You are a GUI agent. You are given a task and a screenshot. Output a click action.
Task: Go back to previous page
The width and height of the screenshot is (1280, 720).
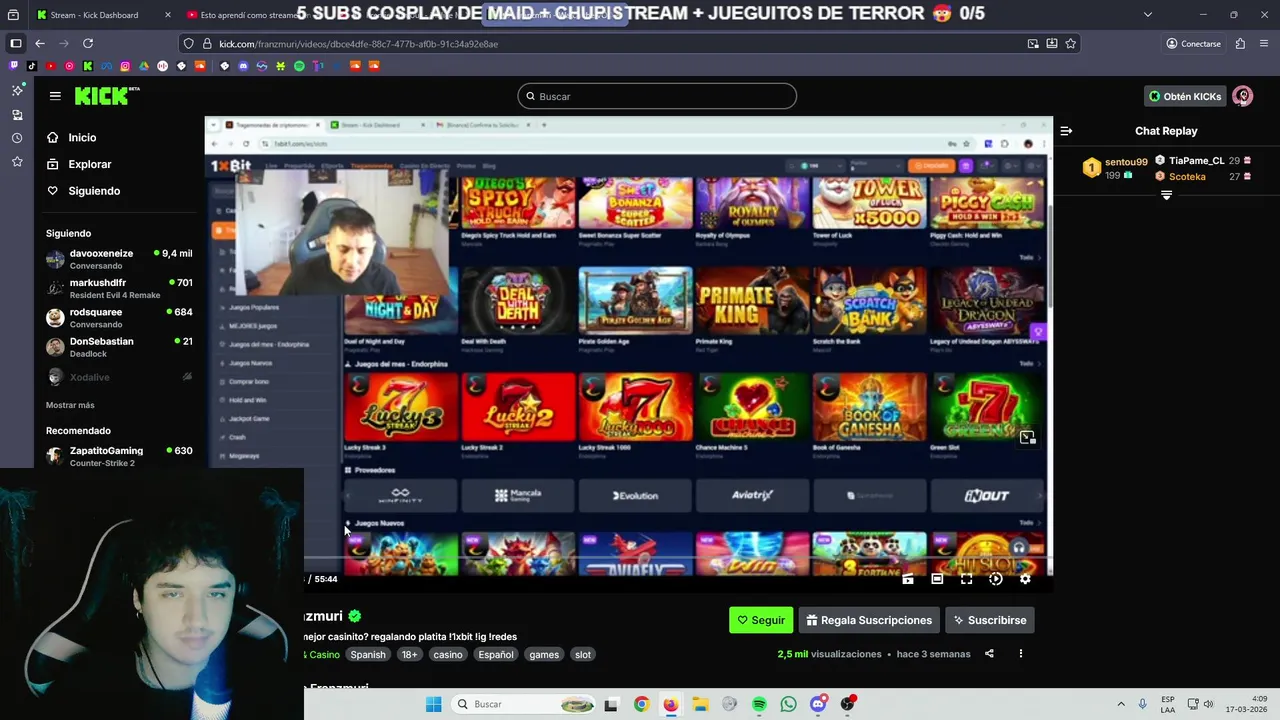[40, 43]
